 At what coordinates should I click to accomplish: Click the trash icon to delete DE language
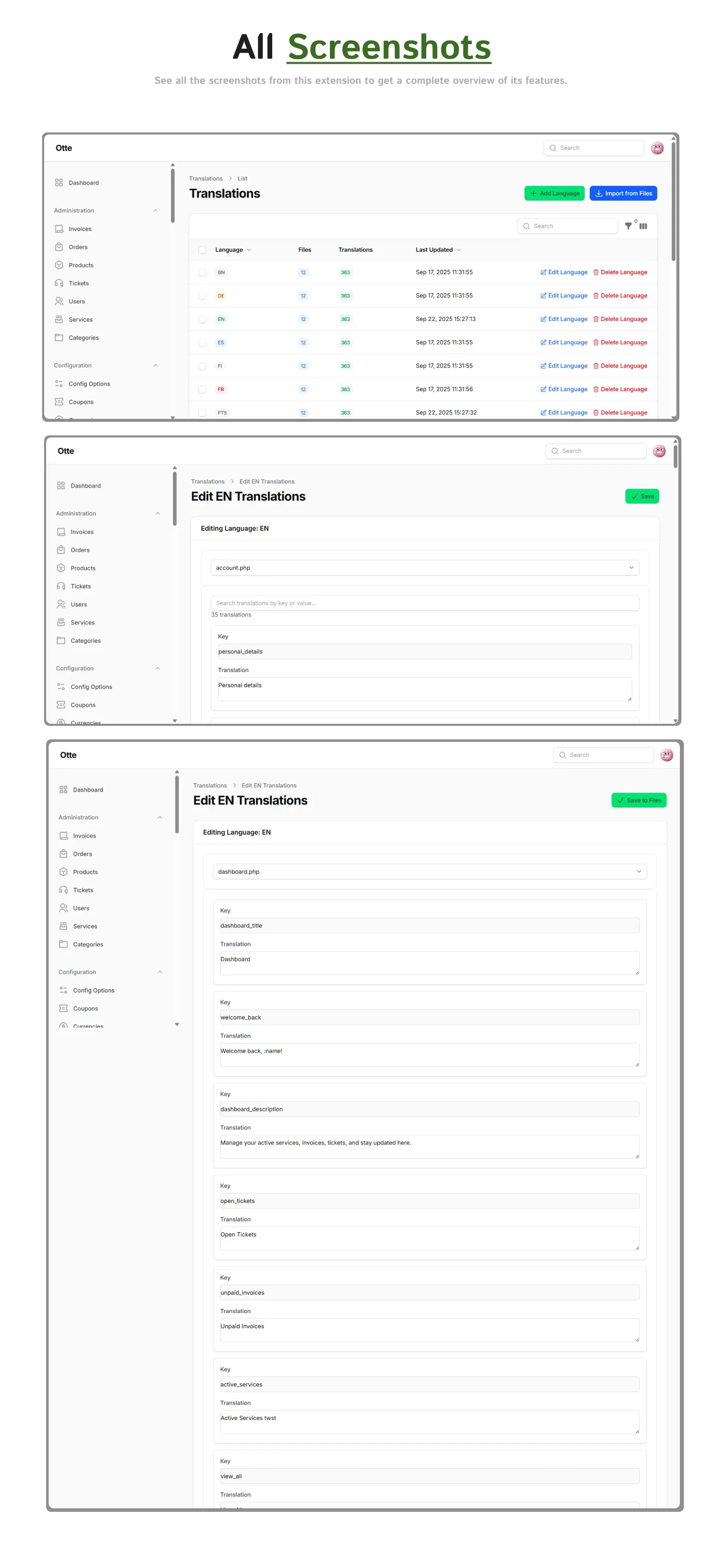coord(596,296)
